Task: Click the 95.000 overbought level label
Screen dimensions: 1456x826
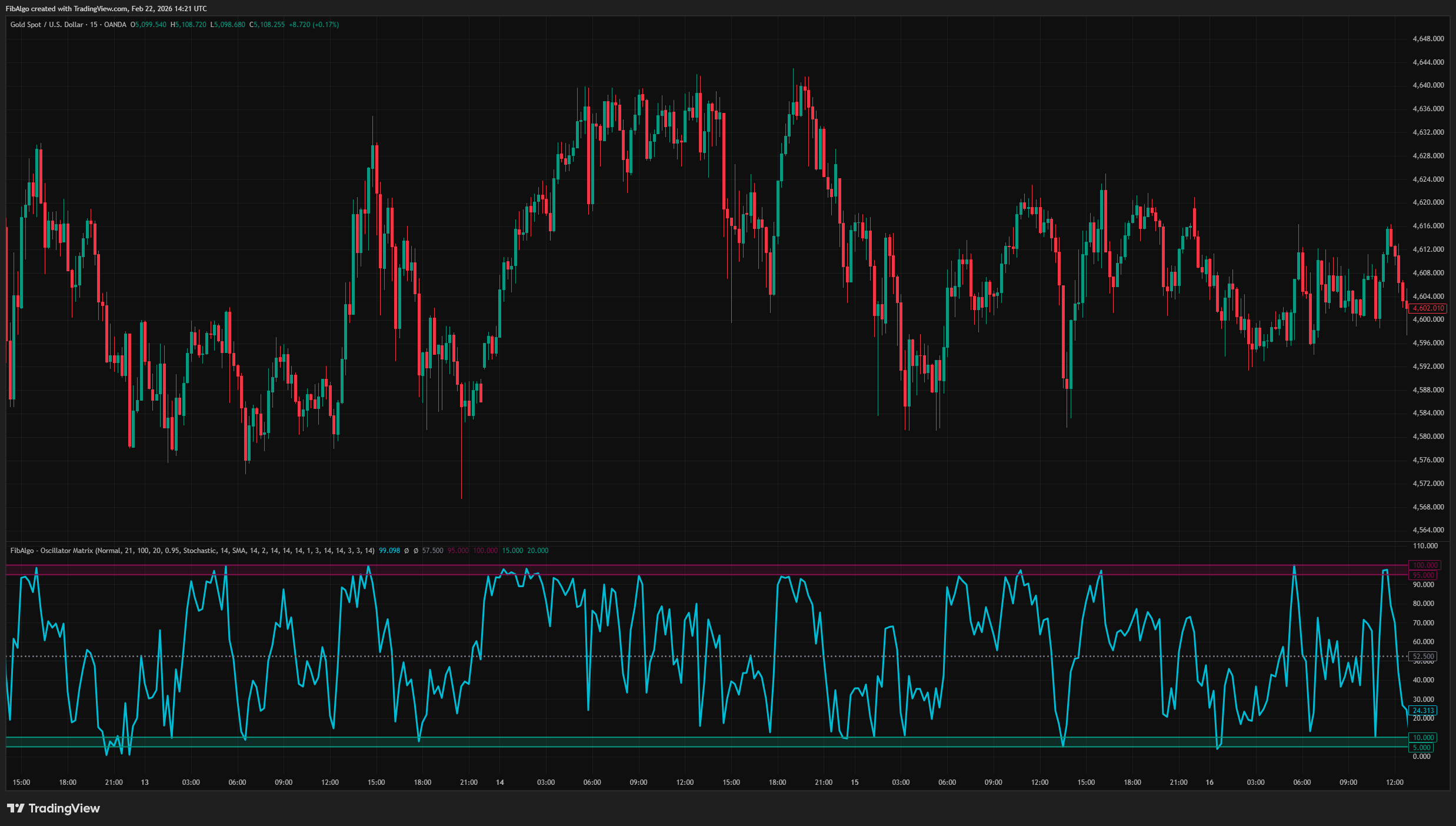Action: (1423, 575)
